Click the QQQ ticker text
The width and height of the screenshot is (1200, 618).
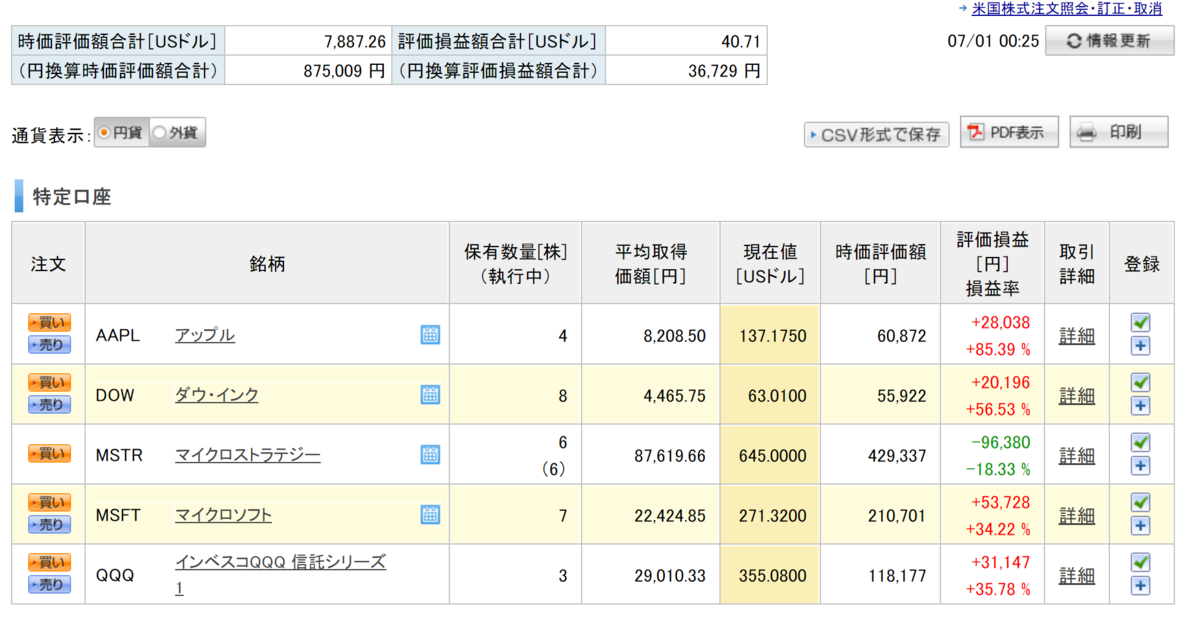click(115, 575)
